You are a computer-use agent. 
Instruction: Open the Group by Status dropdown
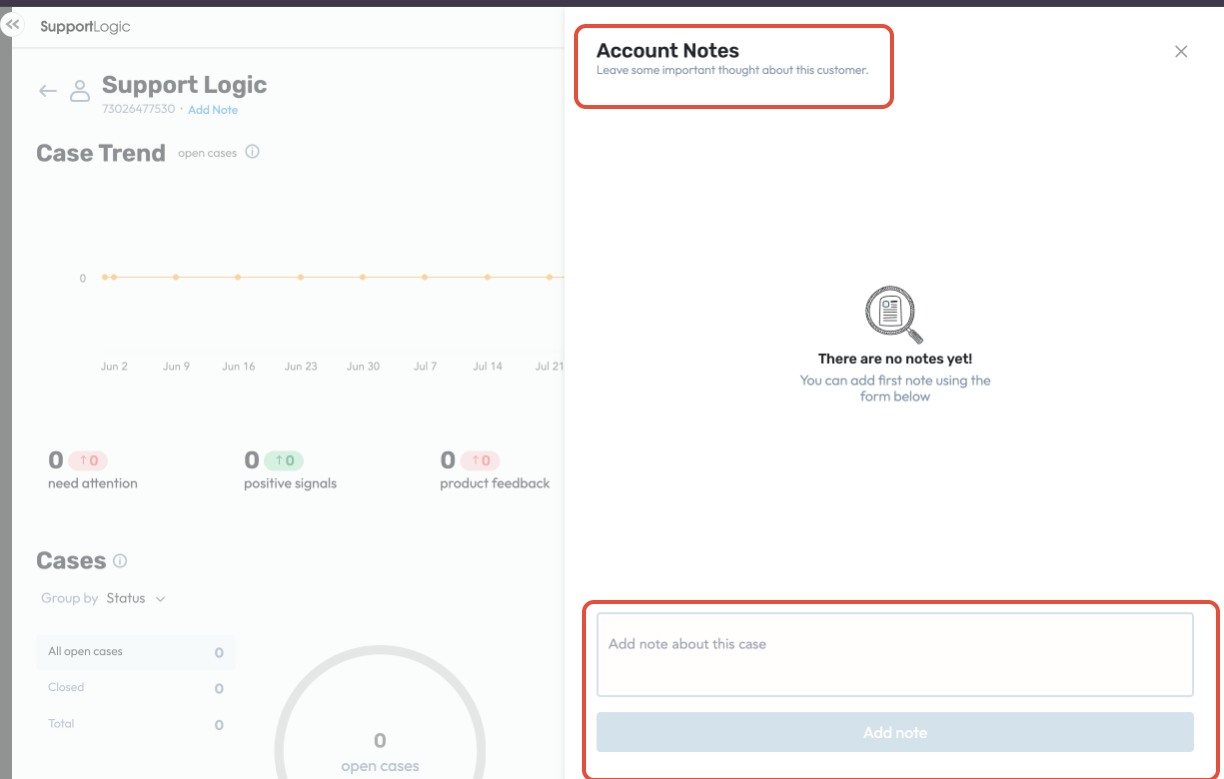point(136,598)
